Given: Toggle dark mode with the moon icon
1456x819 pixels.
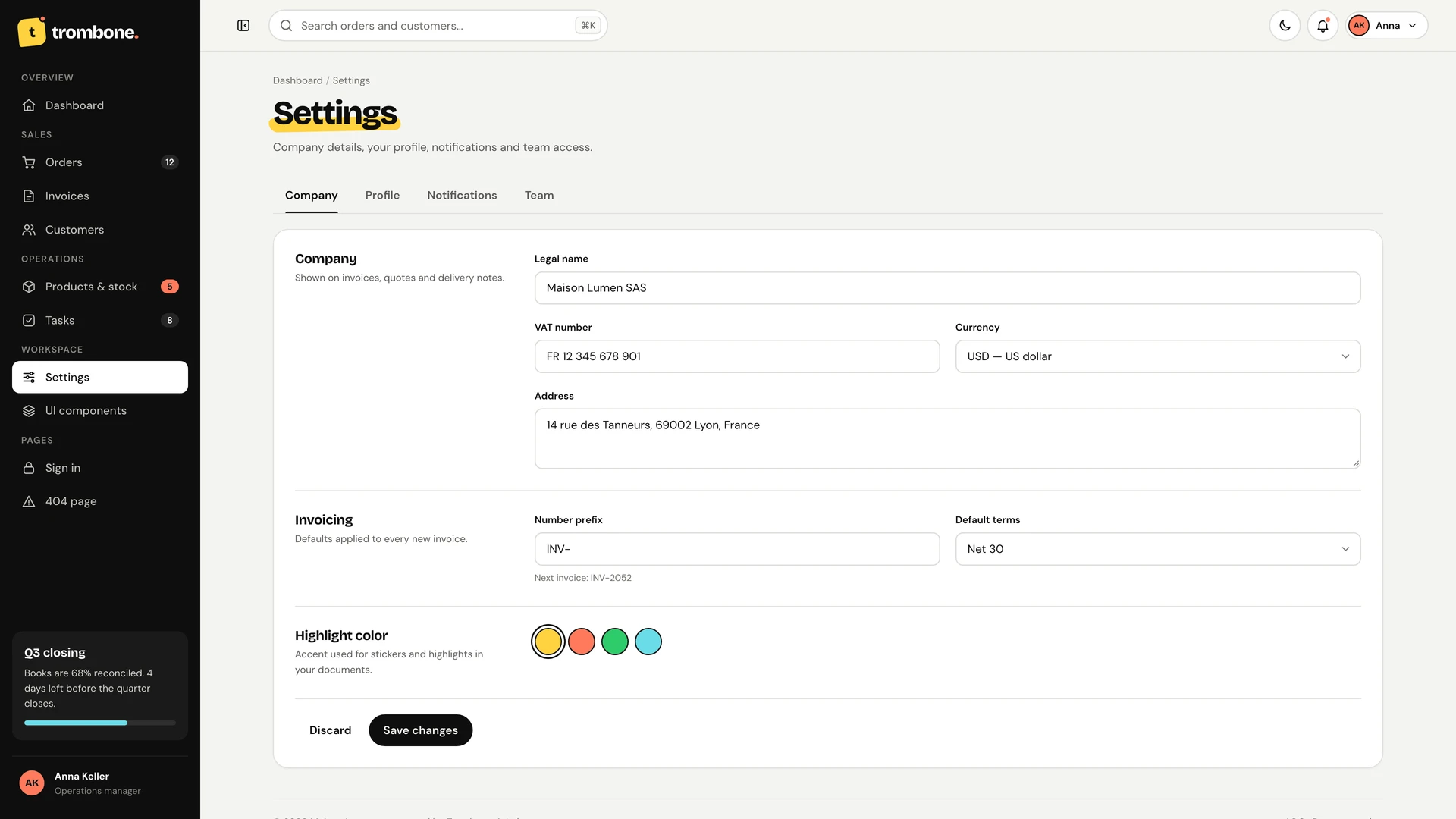Looking at the screenshot, I should point(1285,26).
